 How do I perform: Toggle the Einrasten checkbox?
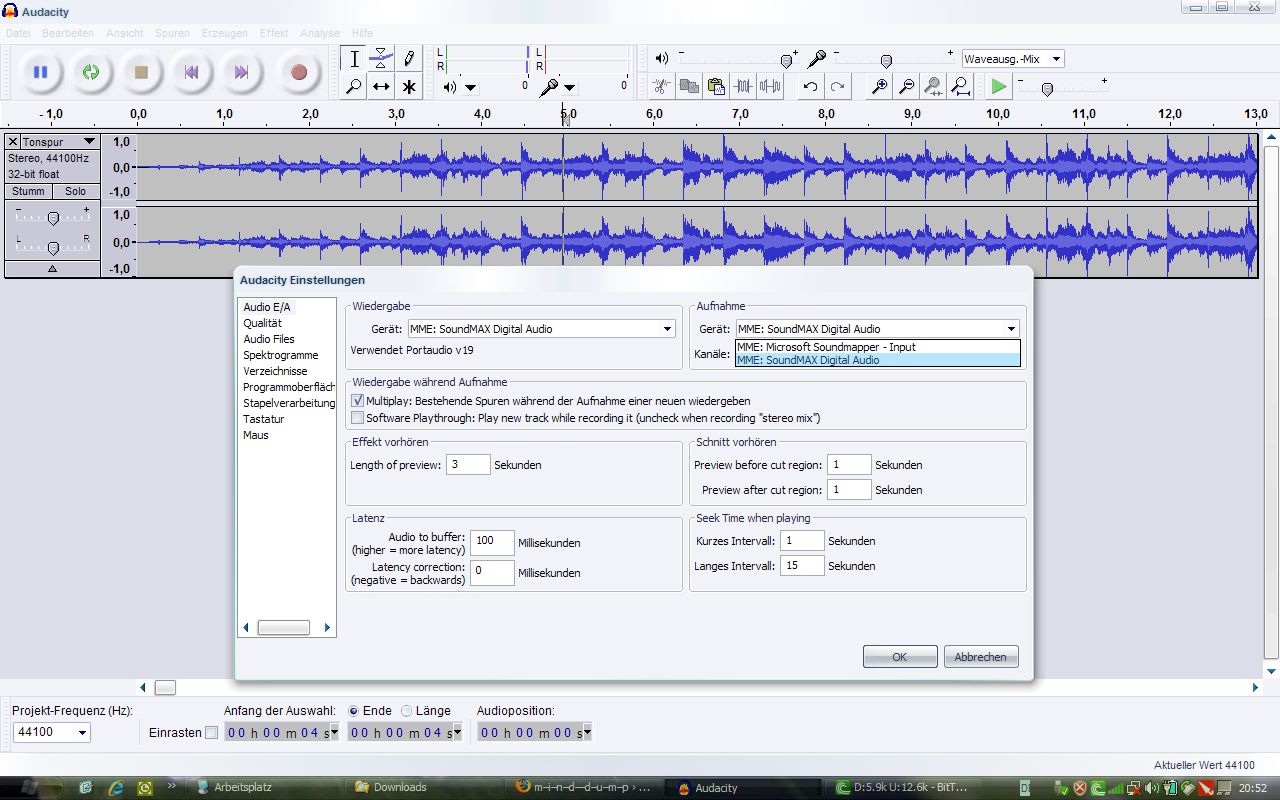click(x=211, y=733)
